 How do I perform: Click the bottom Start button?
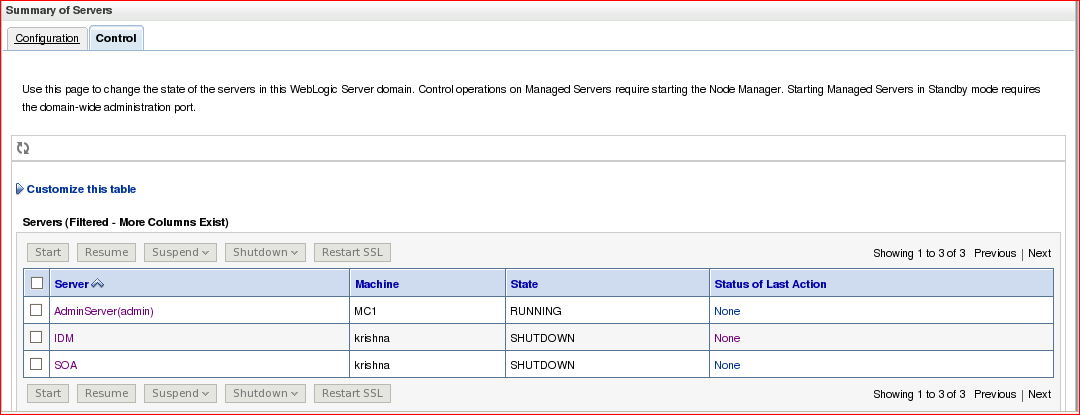pos(48,394)
